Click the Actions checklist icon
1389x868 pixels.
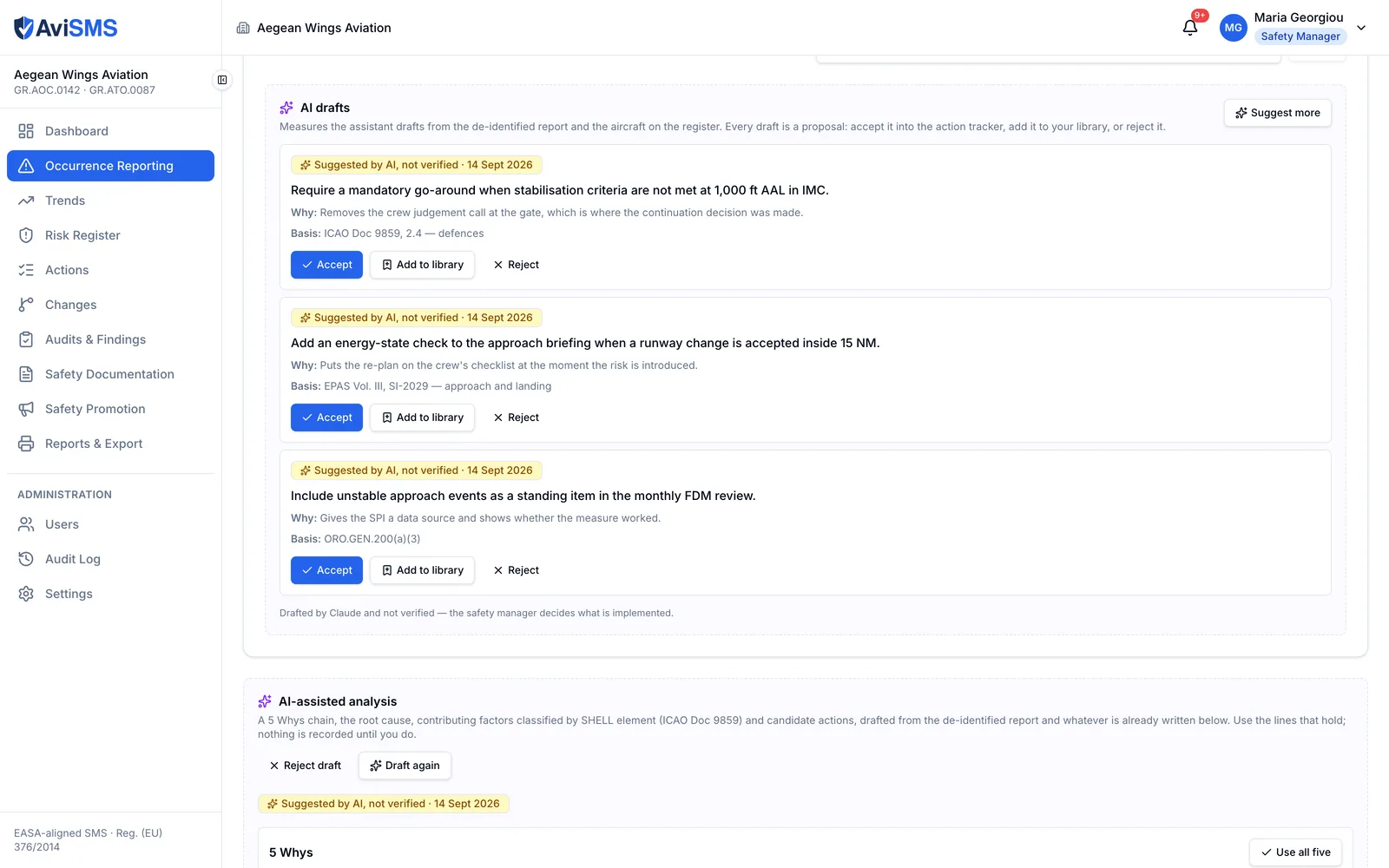tap(26, 270)
